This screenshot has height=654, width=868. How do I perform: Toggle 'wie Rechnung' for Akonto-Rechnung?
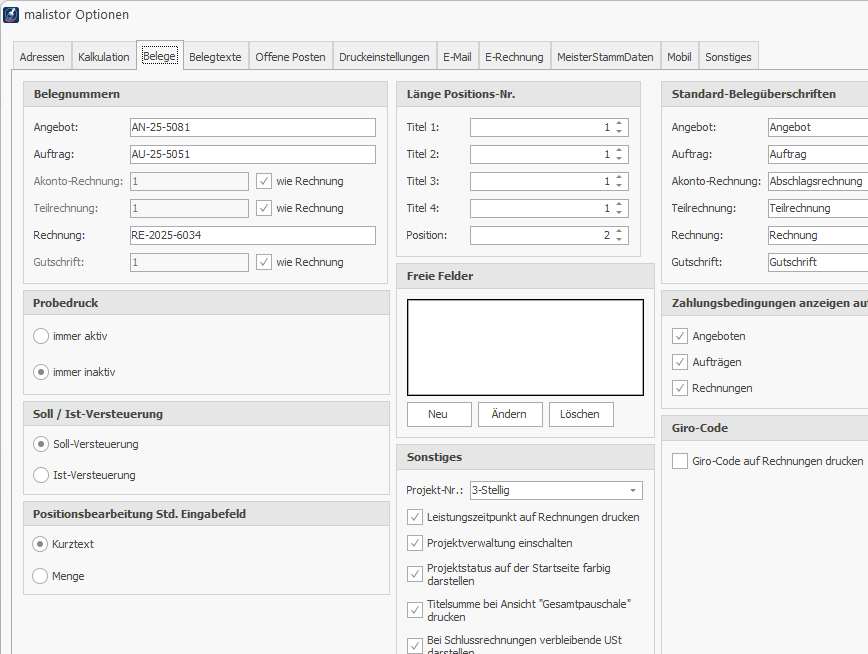tap(264, 181)
